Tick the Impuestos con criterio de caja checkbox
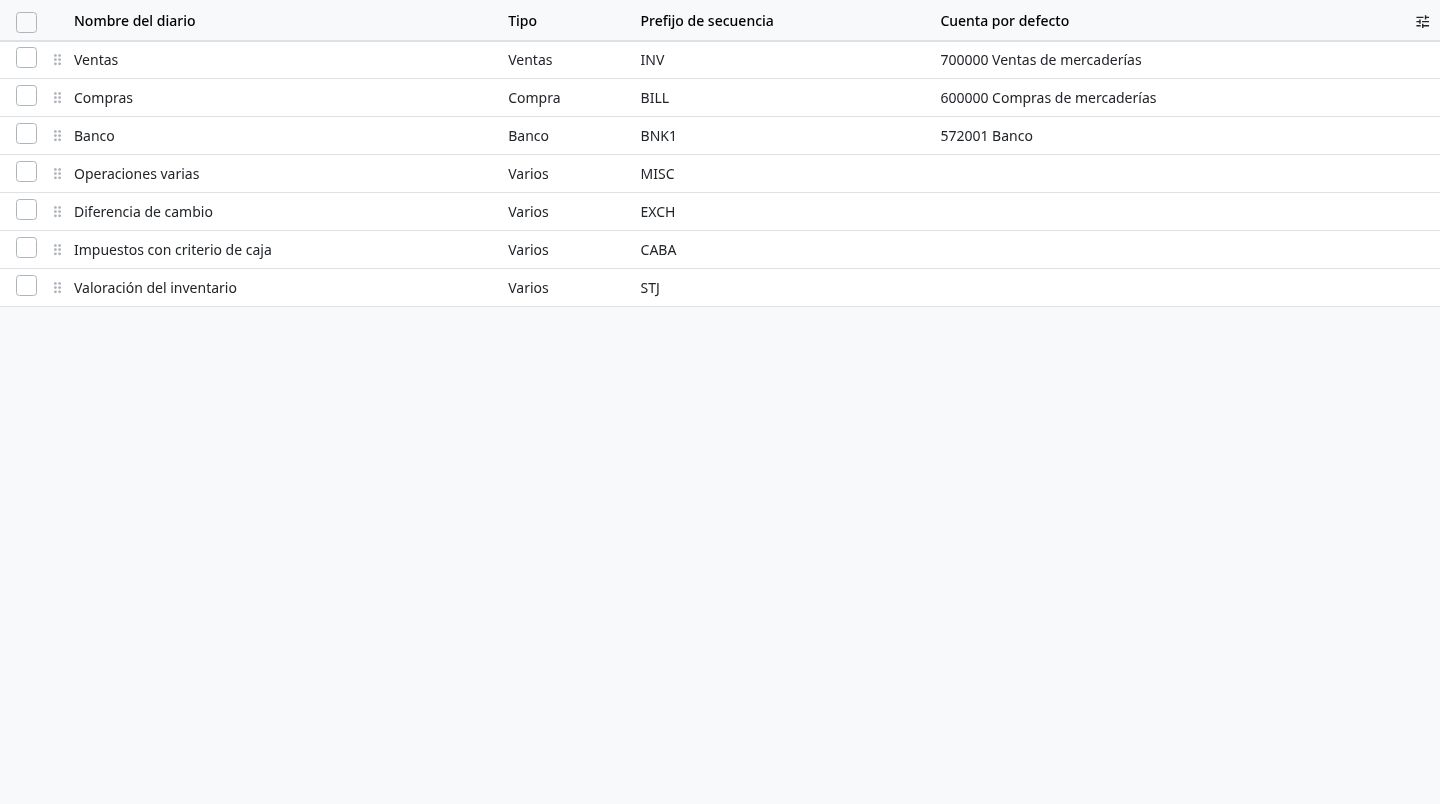 [x=27, y=248]
